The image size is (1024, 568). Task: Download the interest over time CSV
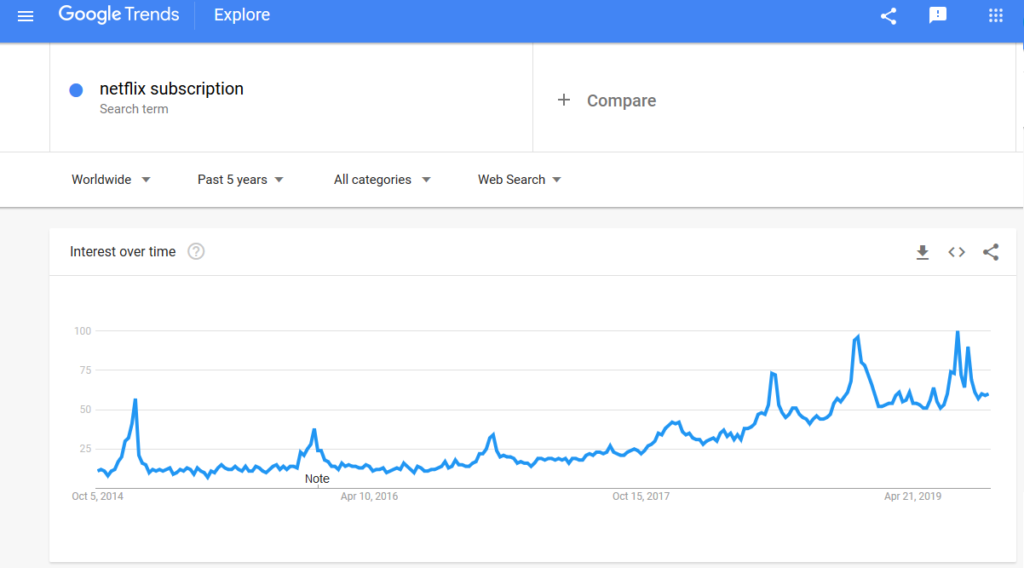[922, 252]
